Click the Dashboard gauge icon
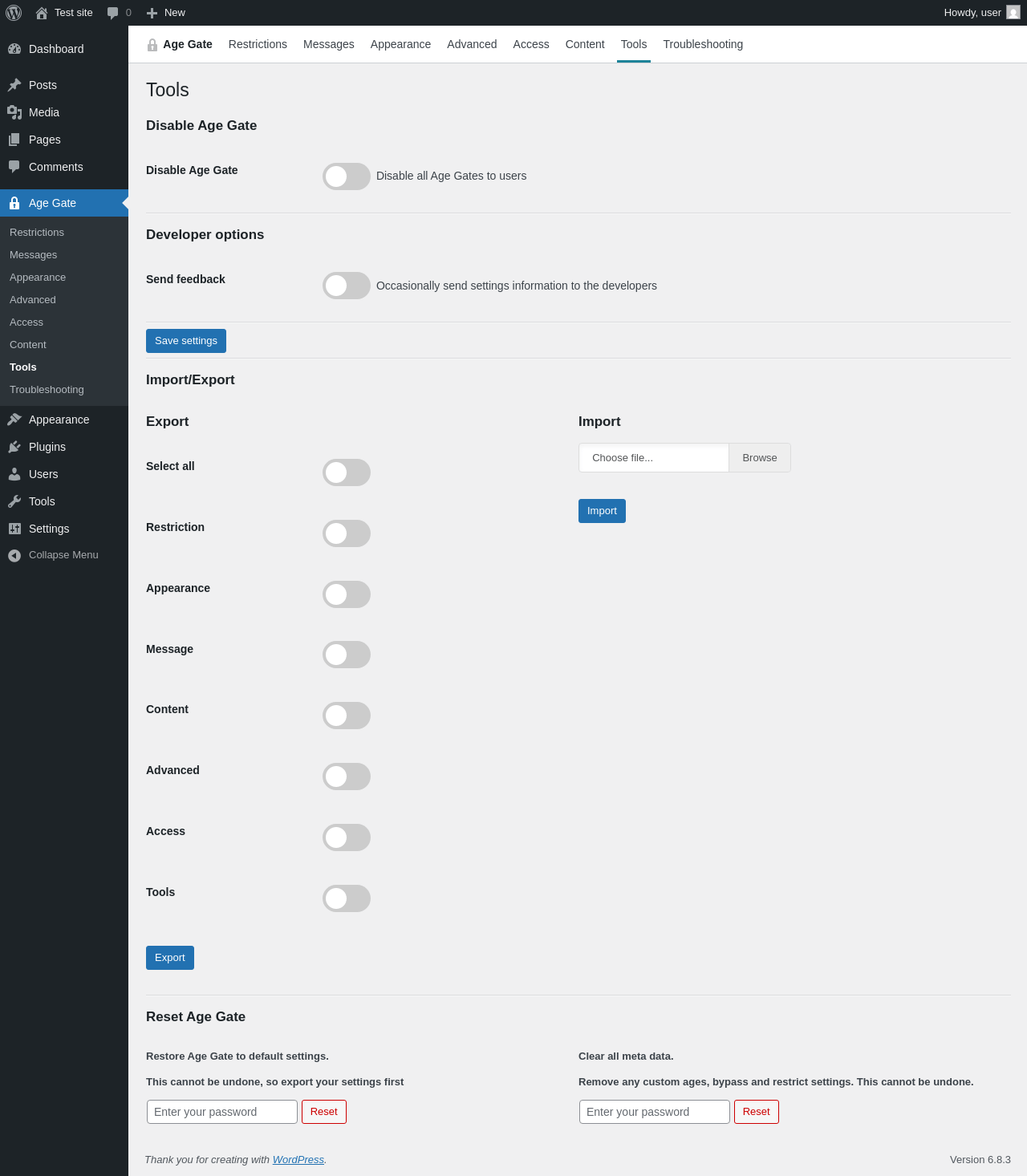Viewport: 1027px width, 1176px height. 14,49
